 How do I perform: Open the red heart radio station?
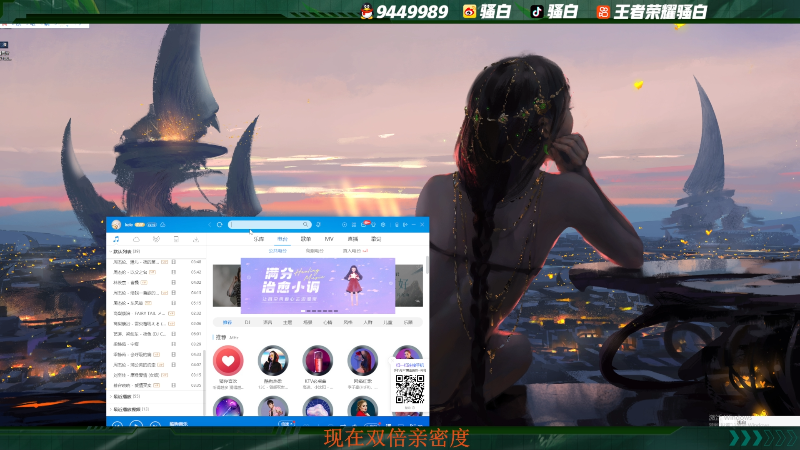coord(228,361)
